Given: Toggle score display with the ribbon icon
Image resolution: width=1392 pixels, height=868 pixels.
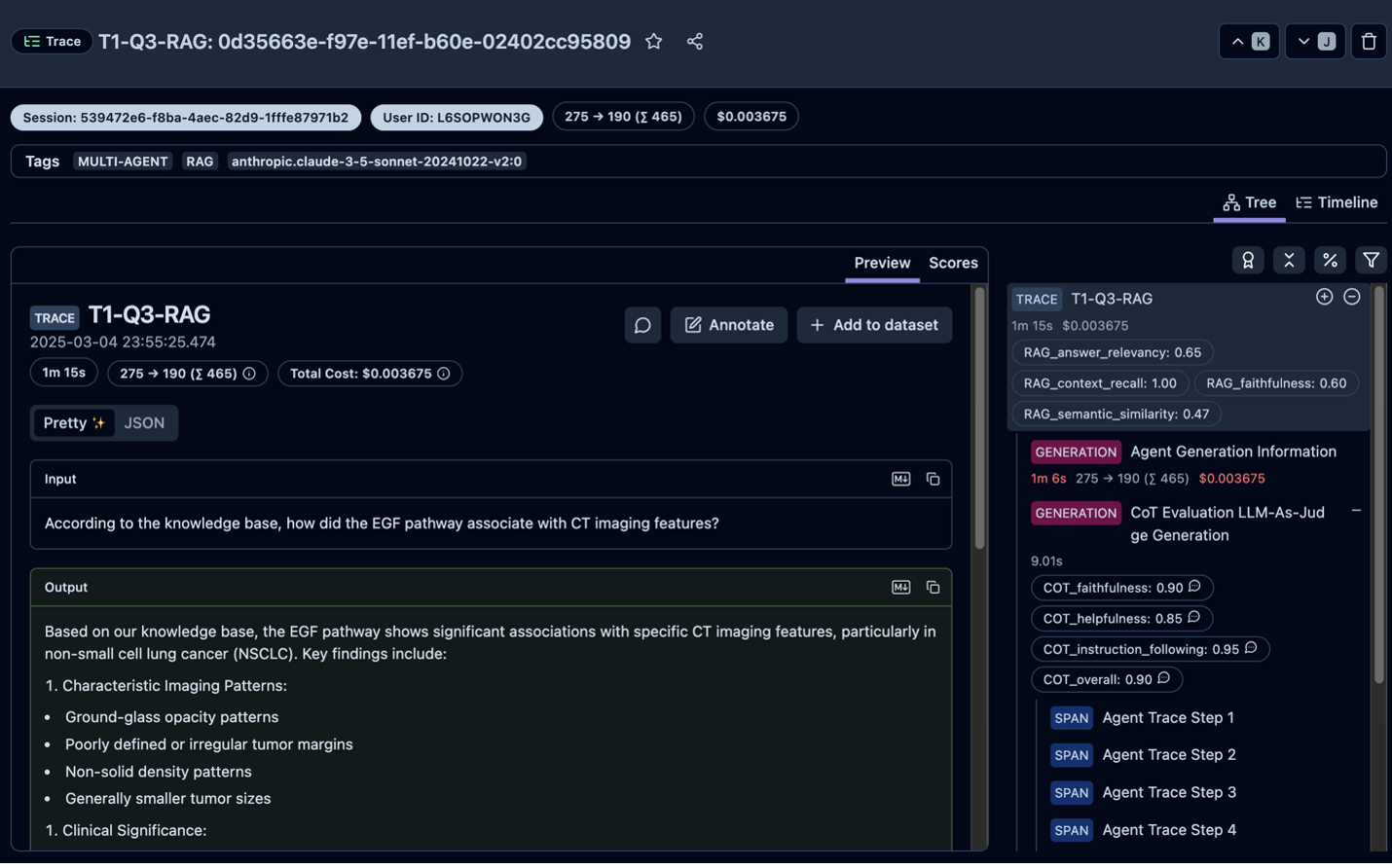Looking at the screenshot, I should point(1248,260).
